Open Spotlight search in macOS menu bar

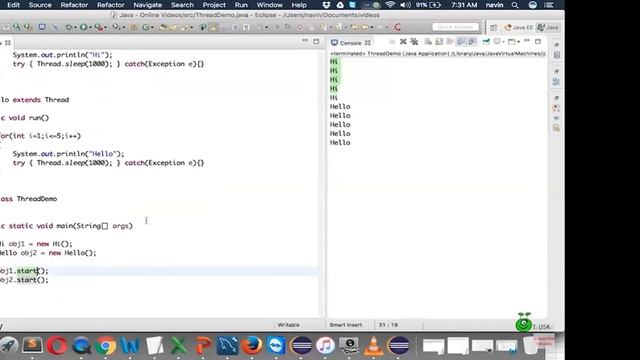515,5
